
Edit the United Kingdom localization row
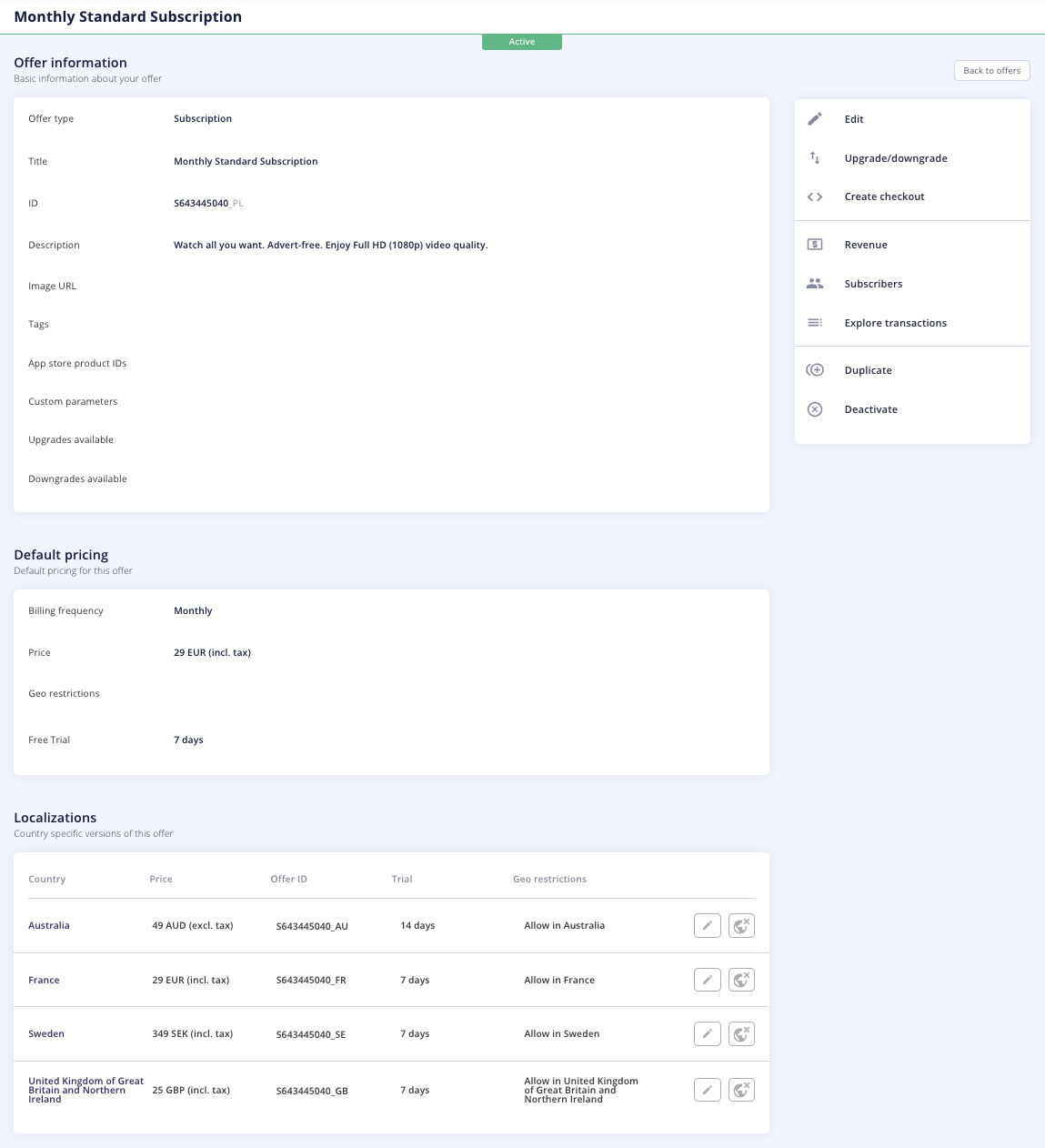point(708,1090)
